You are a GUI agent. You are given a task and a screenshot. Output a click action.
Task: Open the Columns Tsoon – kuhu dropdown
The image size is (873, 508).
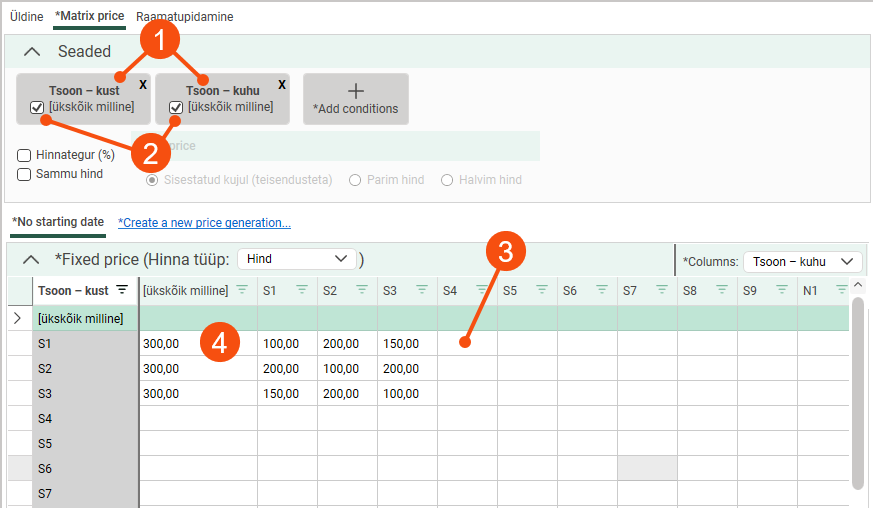pos(802,261)
